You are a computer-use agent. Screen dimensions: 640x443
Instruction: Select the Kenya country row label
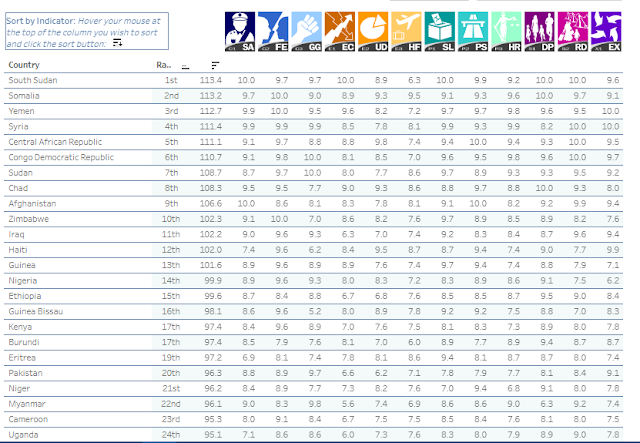(20, 327)
